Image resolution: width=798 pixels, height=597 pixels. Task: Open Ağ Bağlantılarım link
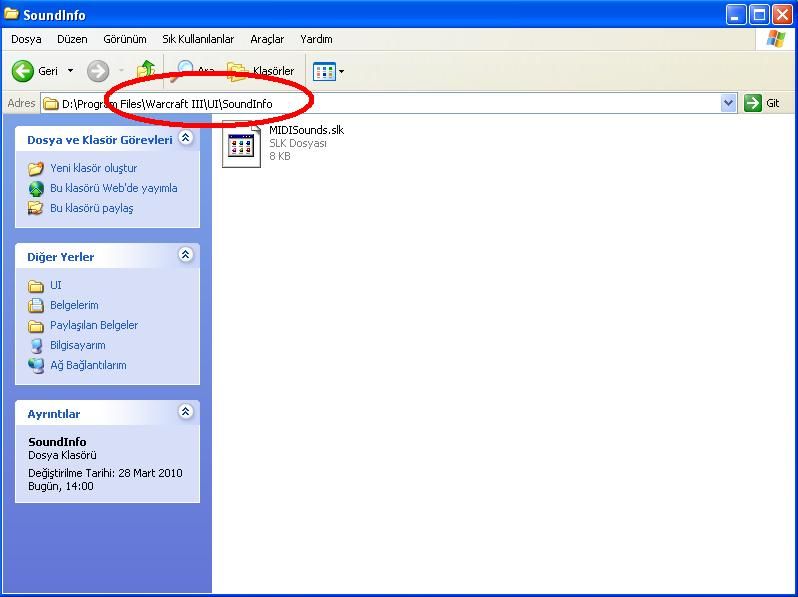88,365
